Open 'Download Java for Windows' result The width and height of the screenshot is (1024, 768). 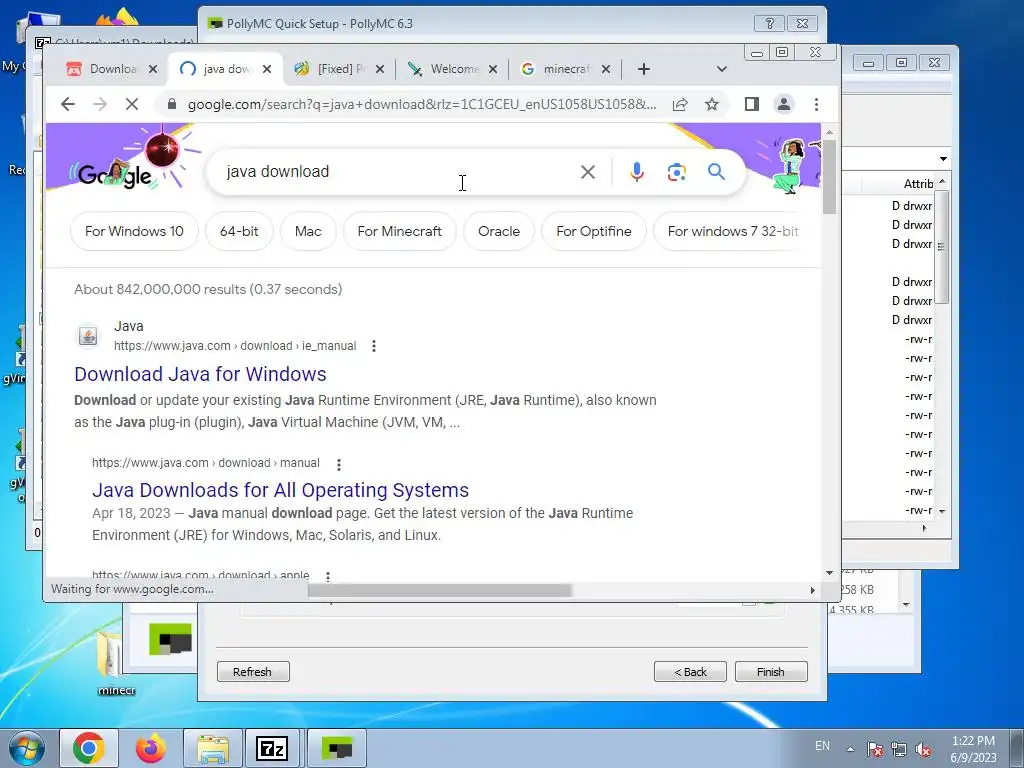pos(200,374)
